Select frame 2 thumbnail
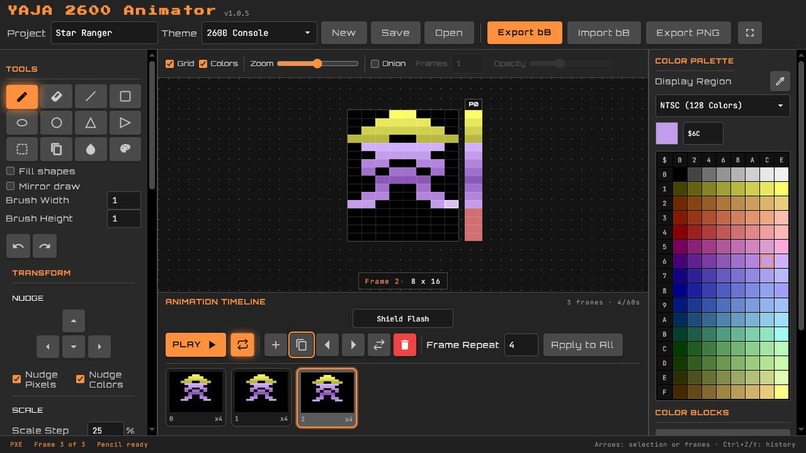Image resolution: width=806 pixels, height=453 pixels. point(326,397)
